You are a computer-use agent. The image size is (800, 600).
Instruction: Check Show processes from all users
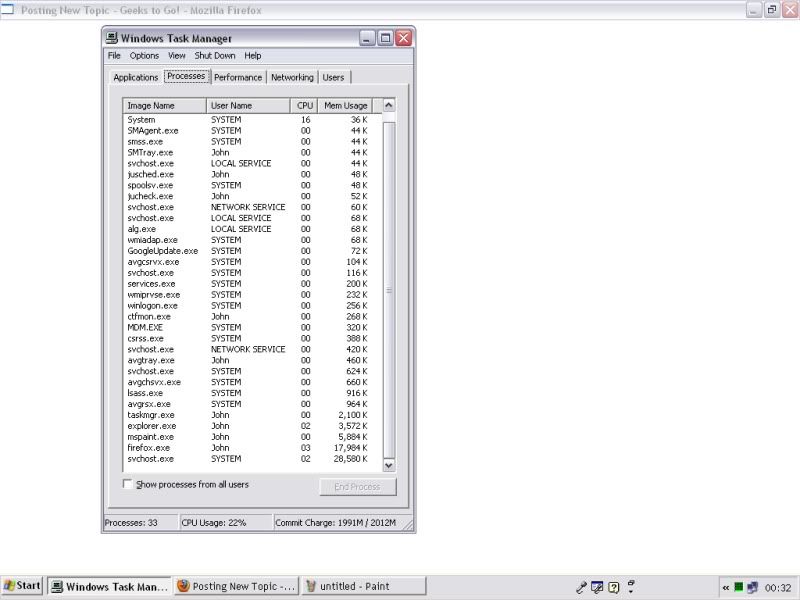click(128, 484)
